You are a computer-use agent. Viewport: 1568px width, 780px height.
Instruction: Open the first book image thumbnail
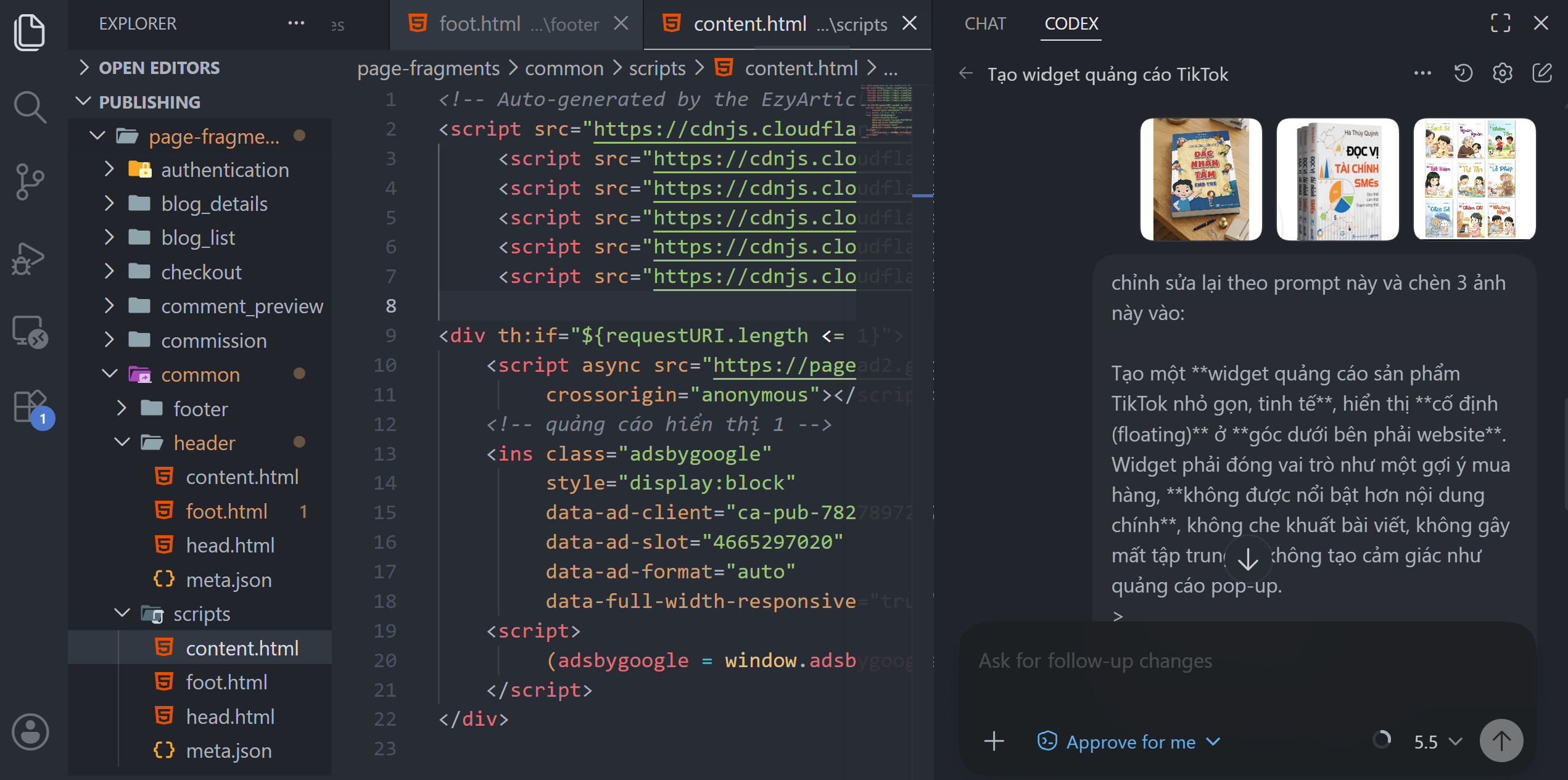1200,179
